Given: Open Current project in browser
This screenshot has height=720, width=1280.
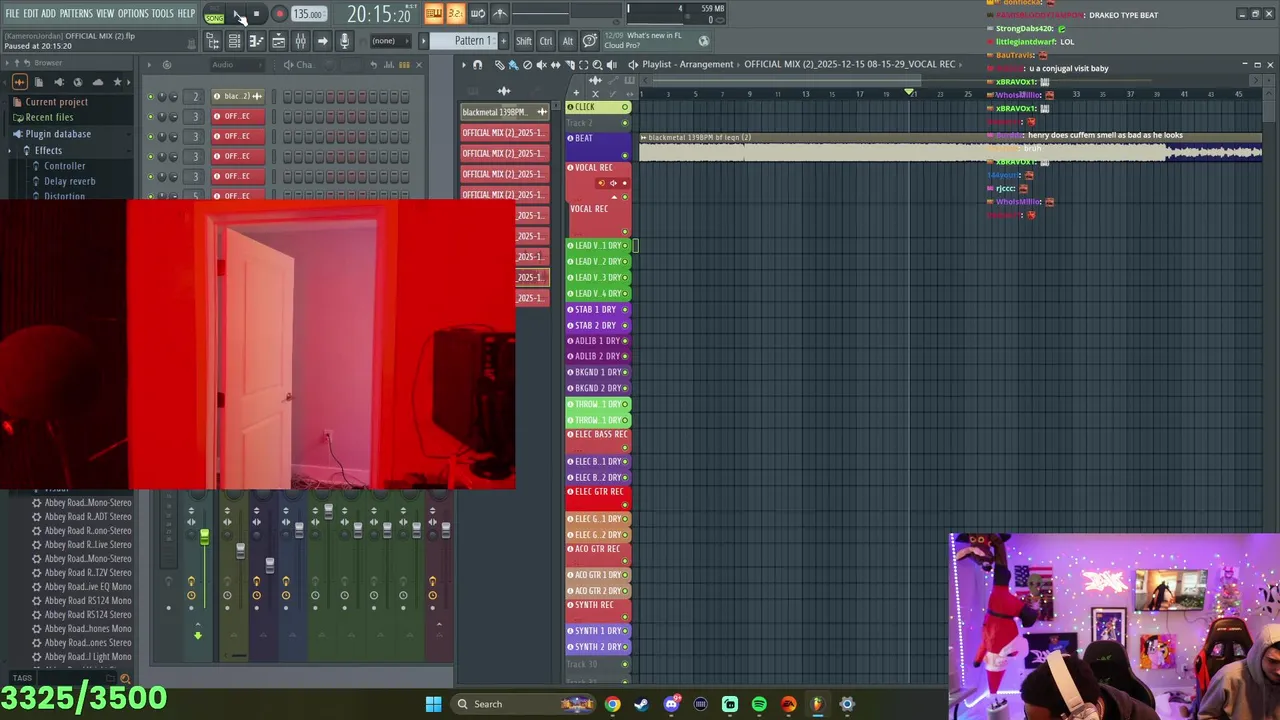Looking at the screenshot, I should 56,102.
